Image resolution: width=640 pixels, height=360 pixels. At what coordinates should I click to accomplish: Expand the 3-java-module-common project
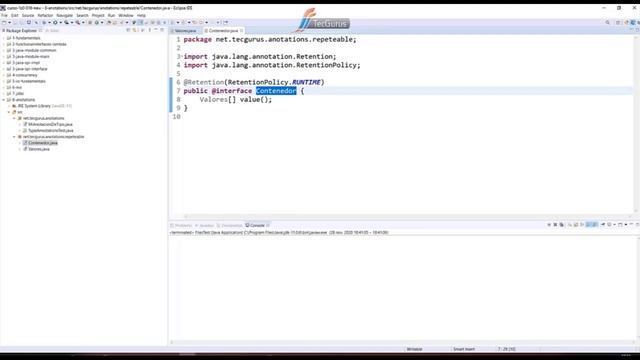(x=4, y=50)
